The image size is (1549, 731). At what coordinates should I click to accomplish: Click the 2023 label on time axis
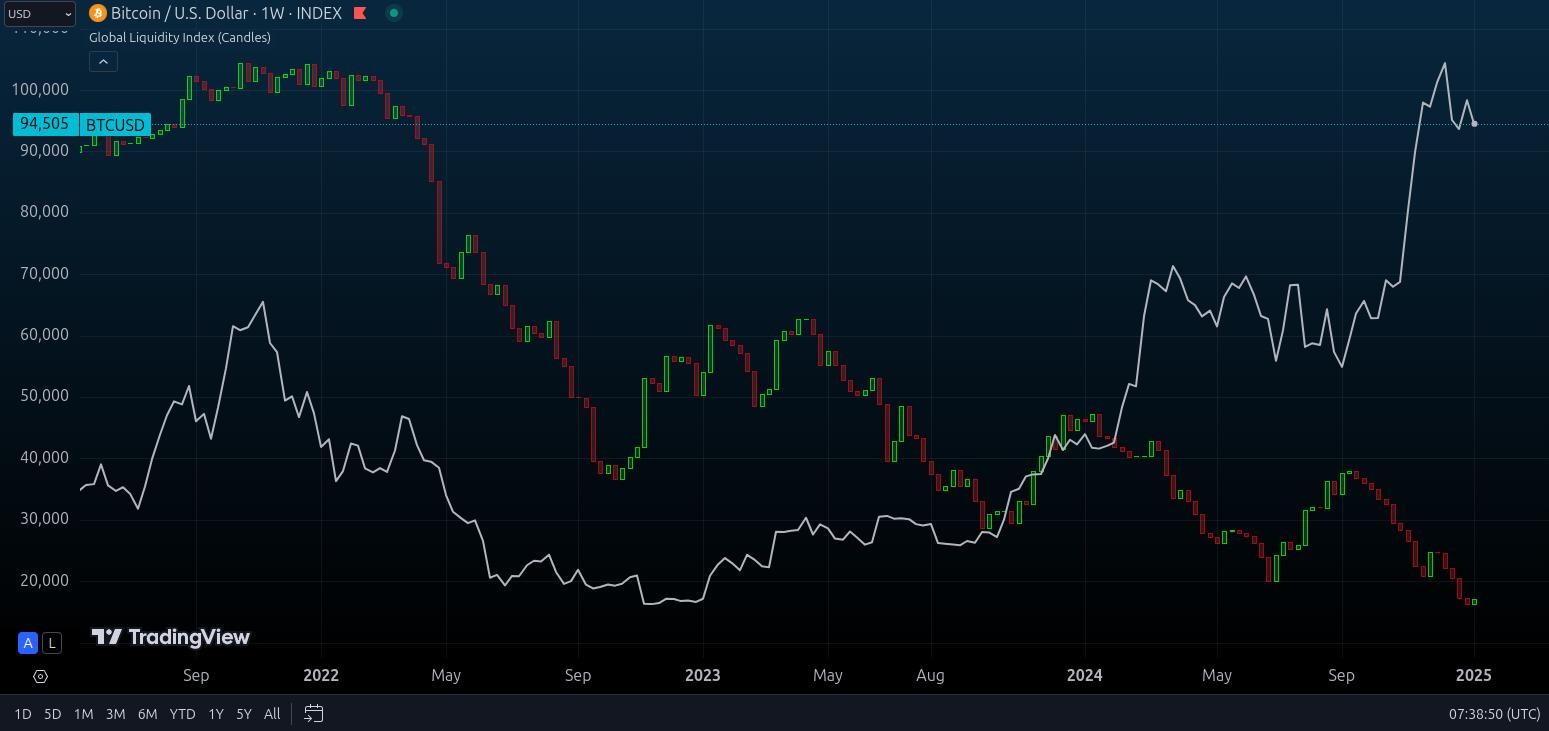click(x=703, y=675)
